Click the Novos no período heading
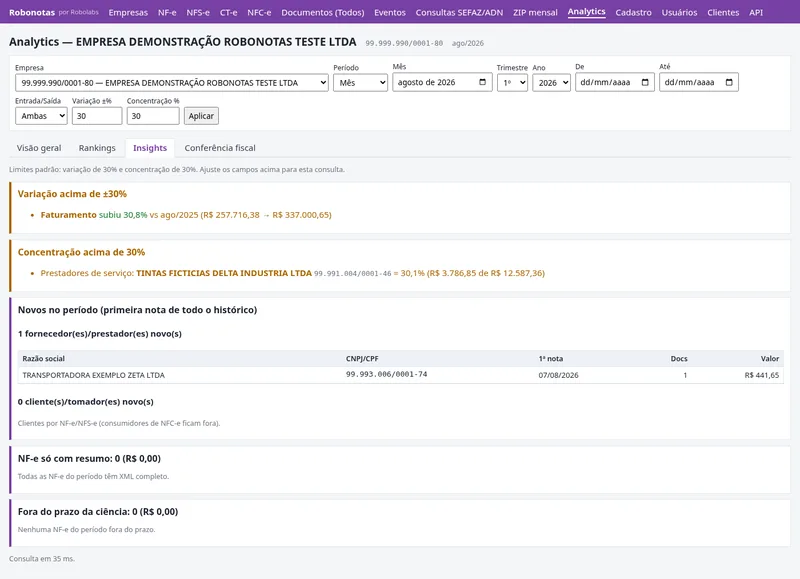The image size is (800, 579). (137, 310)
